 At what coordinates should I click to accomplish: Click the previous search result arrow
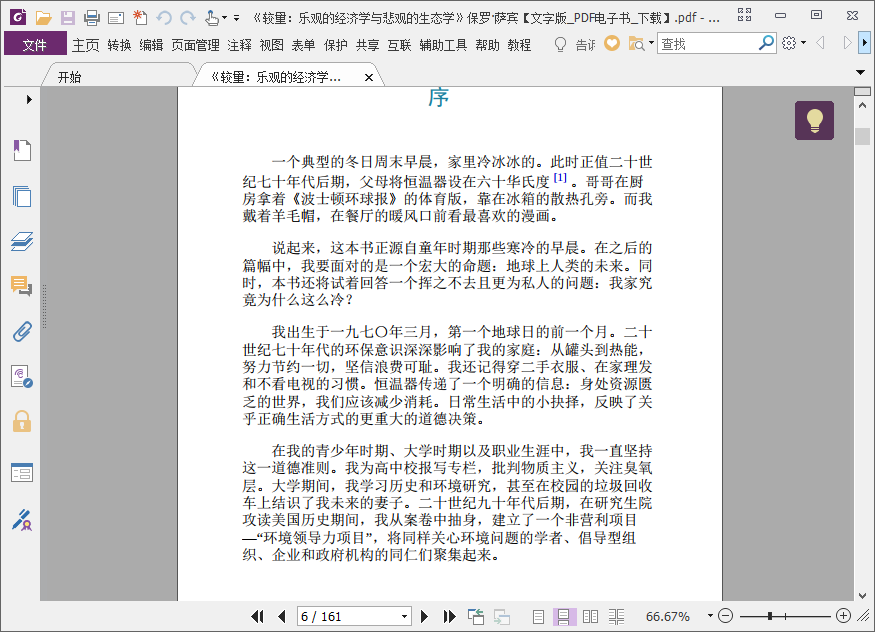click(820, 42)
